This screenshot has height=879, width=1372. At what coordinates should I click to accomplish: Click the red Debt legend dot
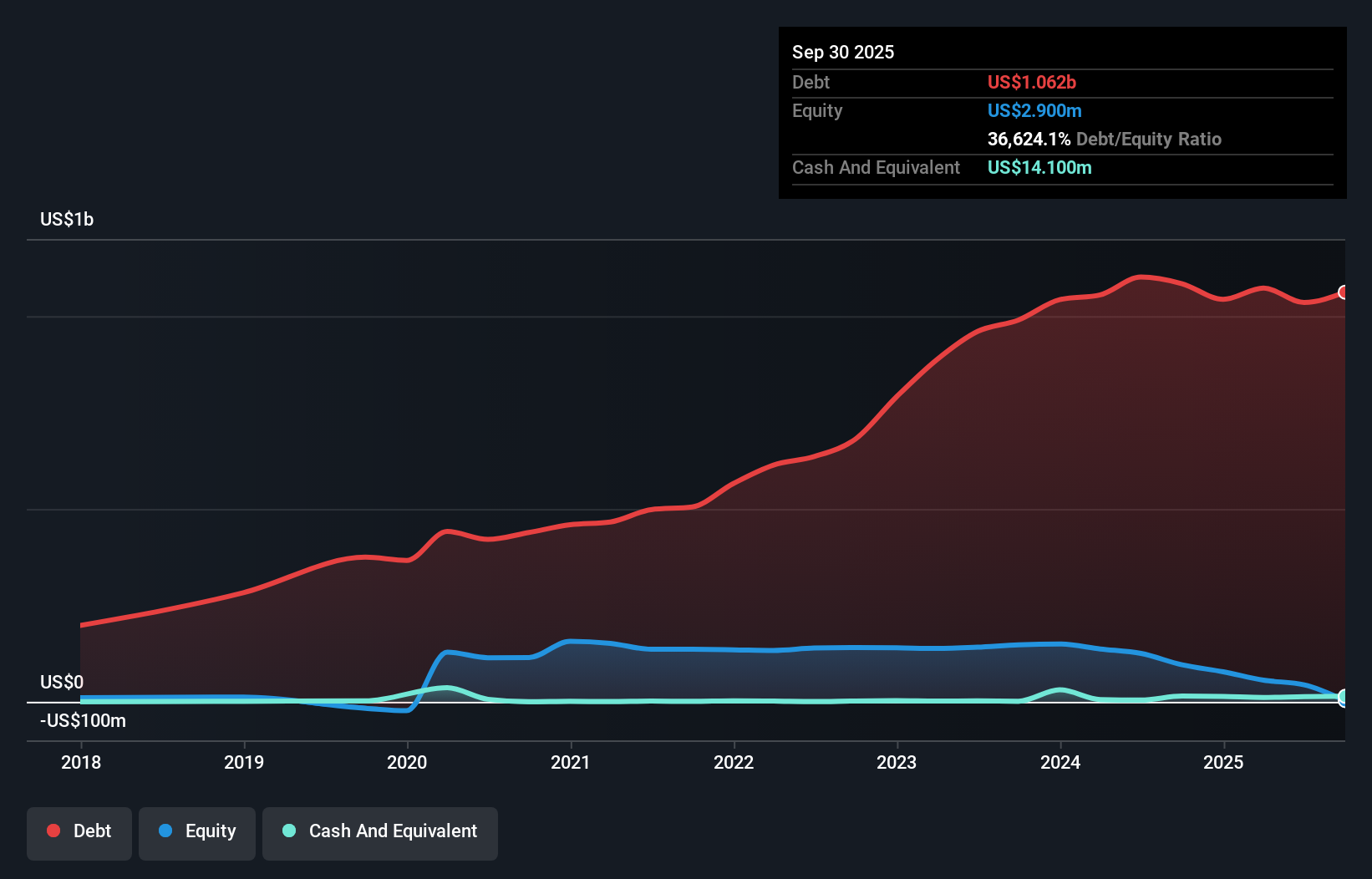[x=52, y=831]
